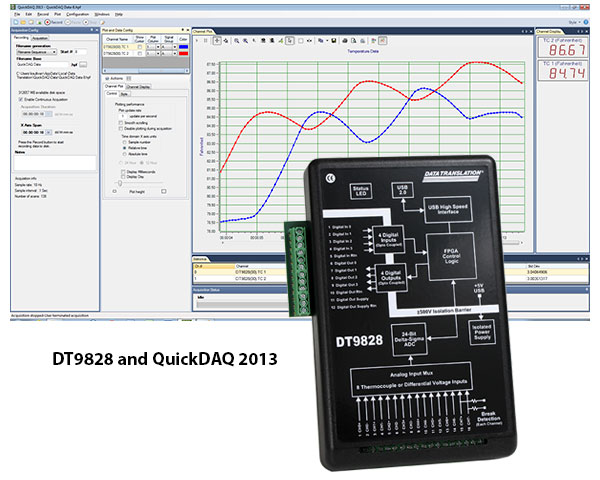Click the Stop button in main toolbar
The image size is (600, 480).
pos(90,22)
